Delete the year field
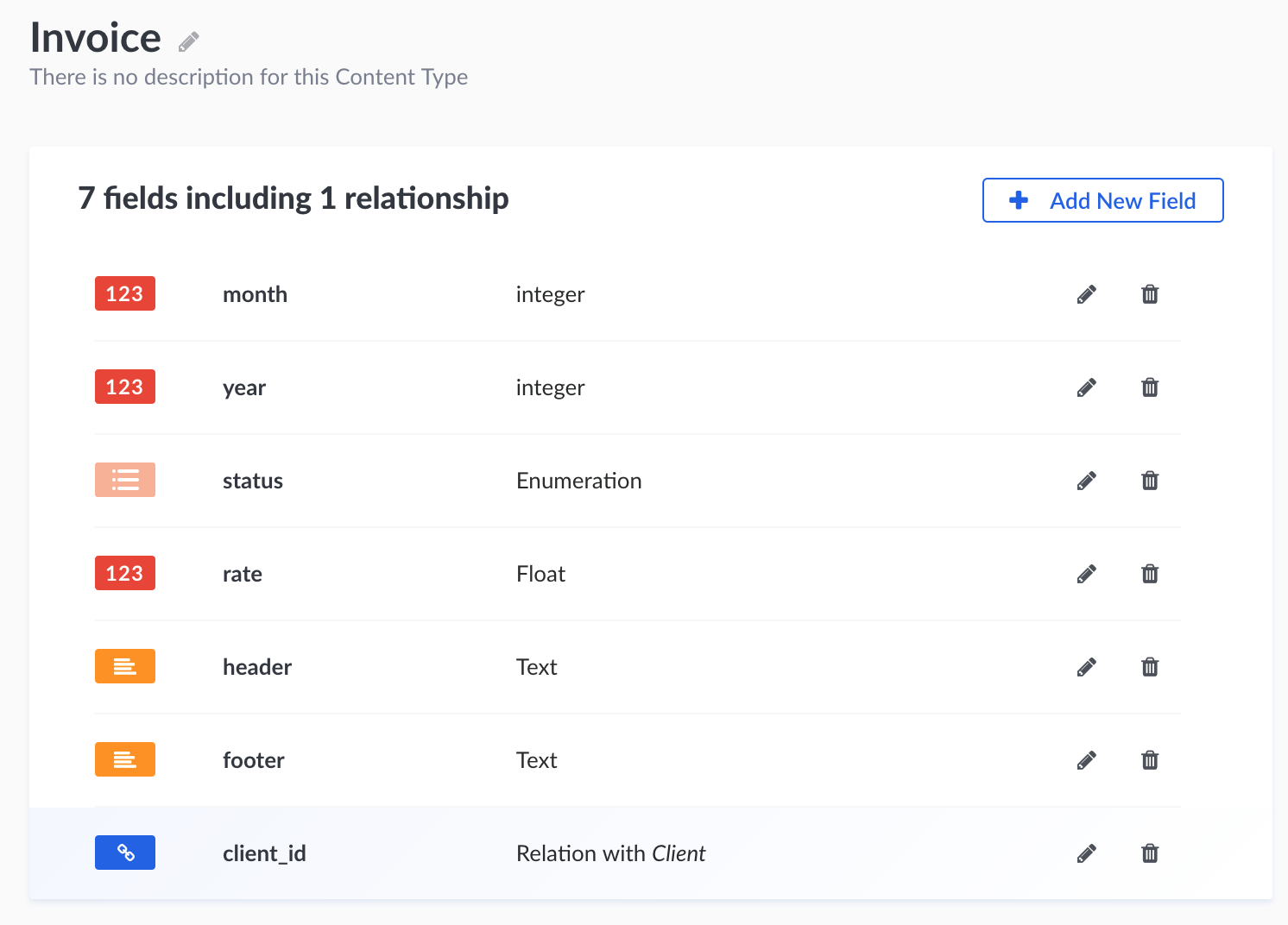This screenshot has height=925, width=1288. click(x=1150, y=387)
